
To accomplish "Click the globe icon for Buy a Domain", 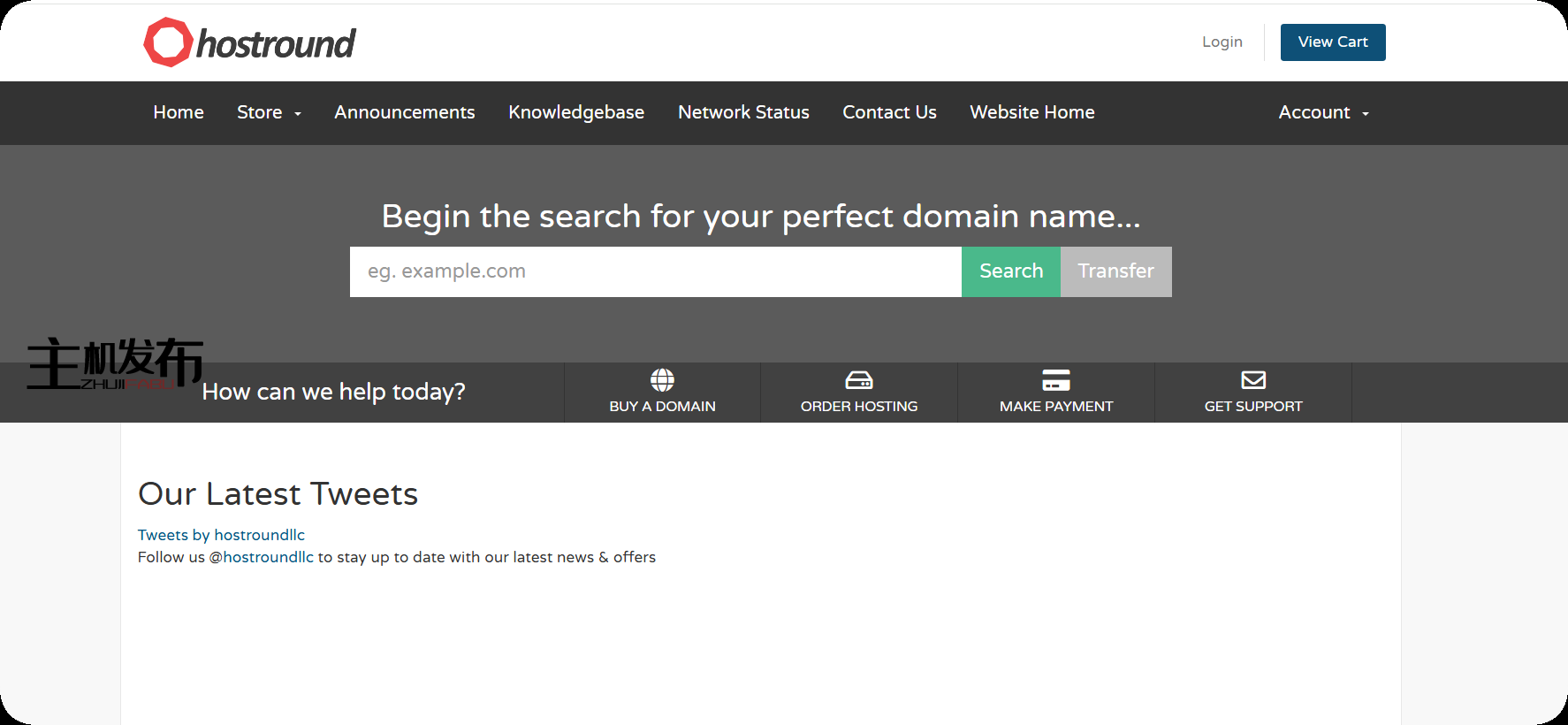I will [662, 380].
